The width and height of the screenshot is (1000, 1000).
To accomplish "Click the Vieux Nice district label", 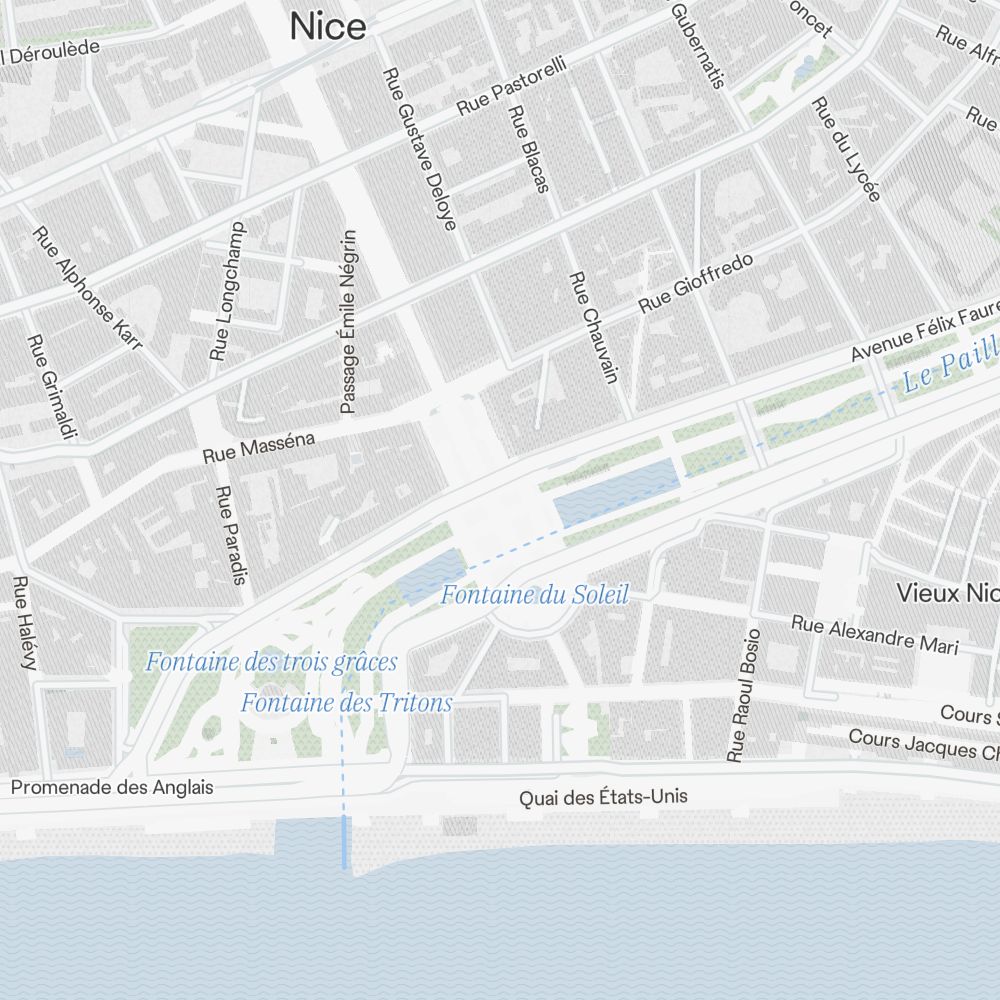I will (x=948, y=593).
